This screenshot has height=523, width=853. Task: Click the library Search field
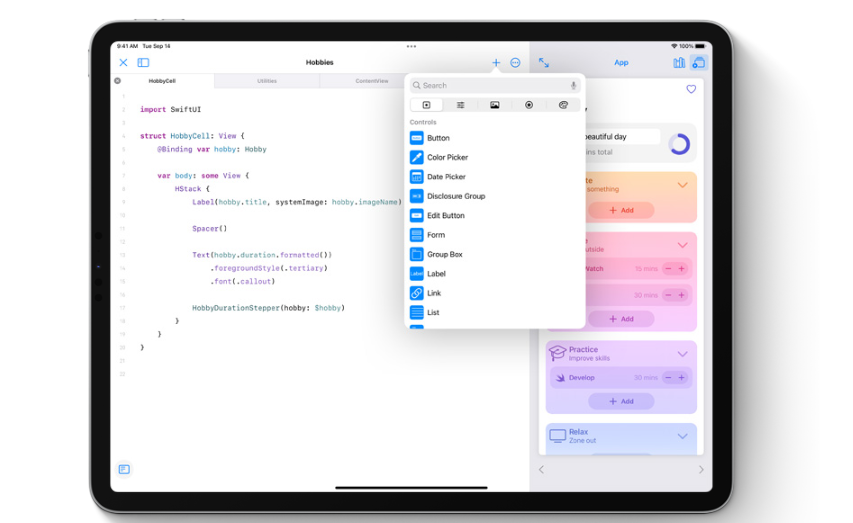[x=495, y=85]
